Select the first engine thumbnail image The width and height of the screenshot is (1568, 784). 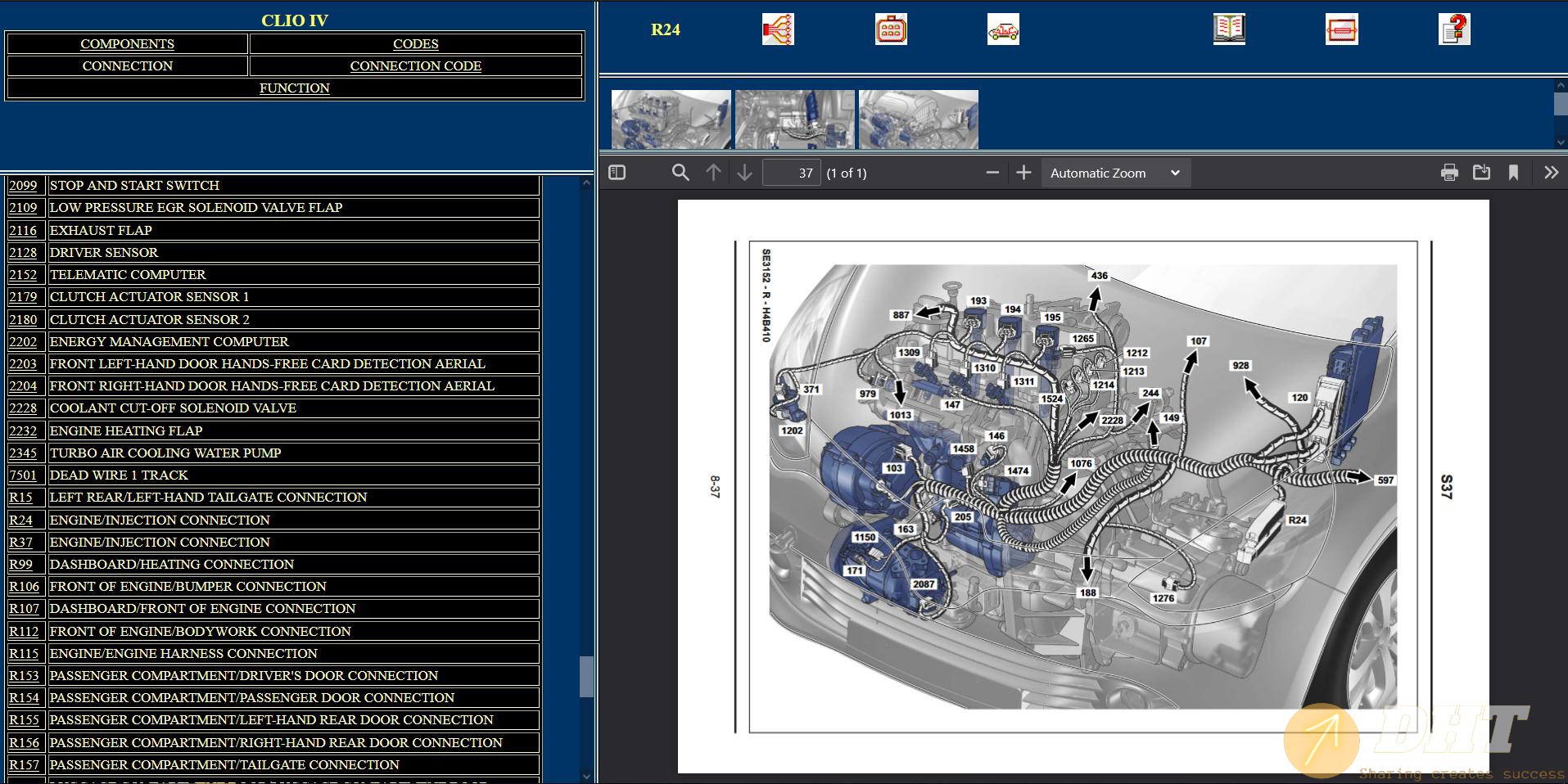[671, 119]
